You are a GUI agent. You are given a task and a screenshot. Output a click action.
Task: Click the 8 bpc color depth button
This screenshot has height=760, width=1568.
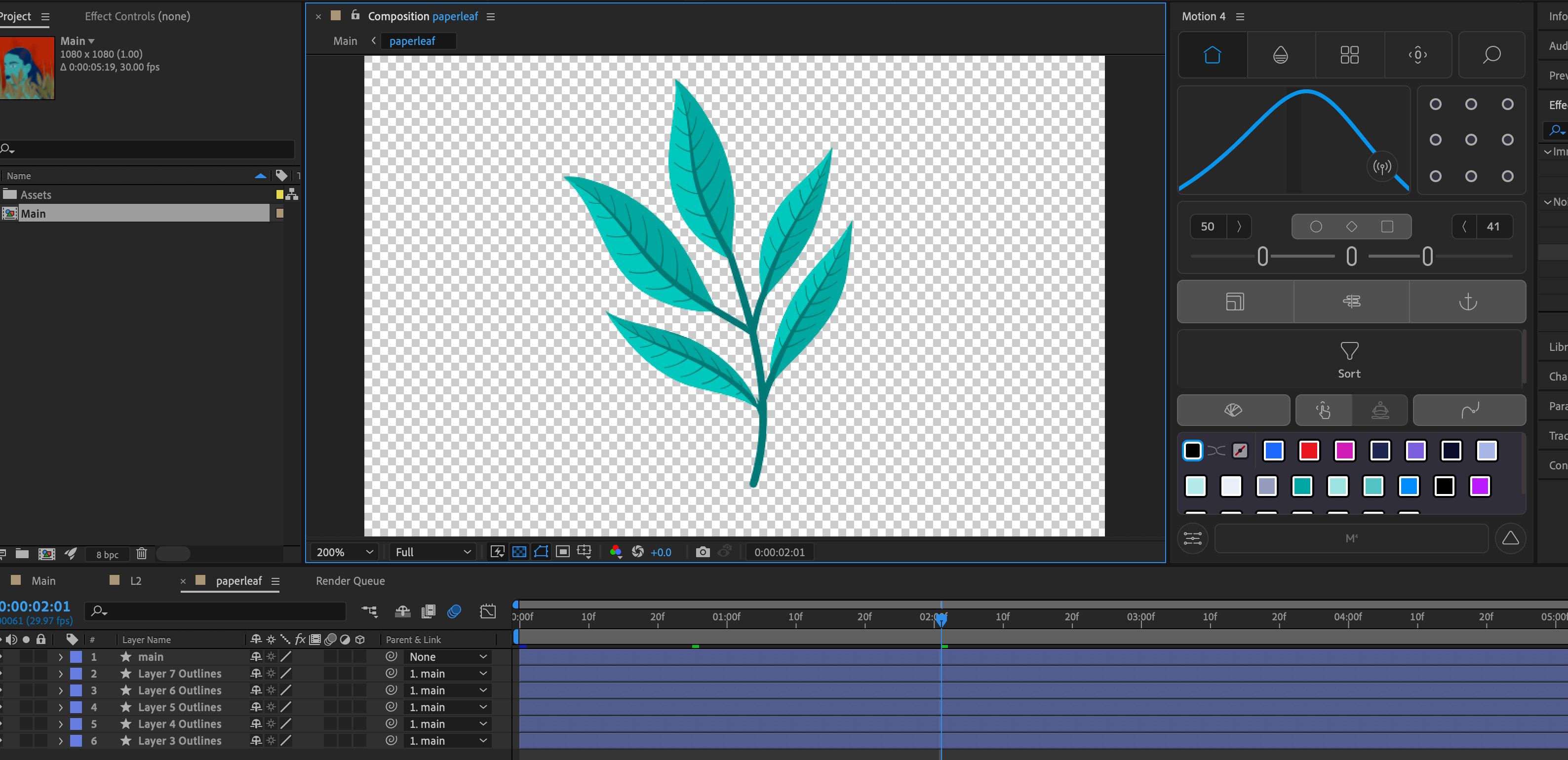107,554
